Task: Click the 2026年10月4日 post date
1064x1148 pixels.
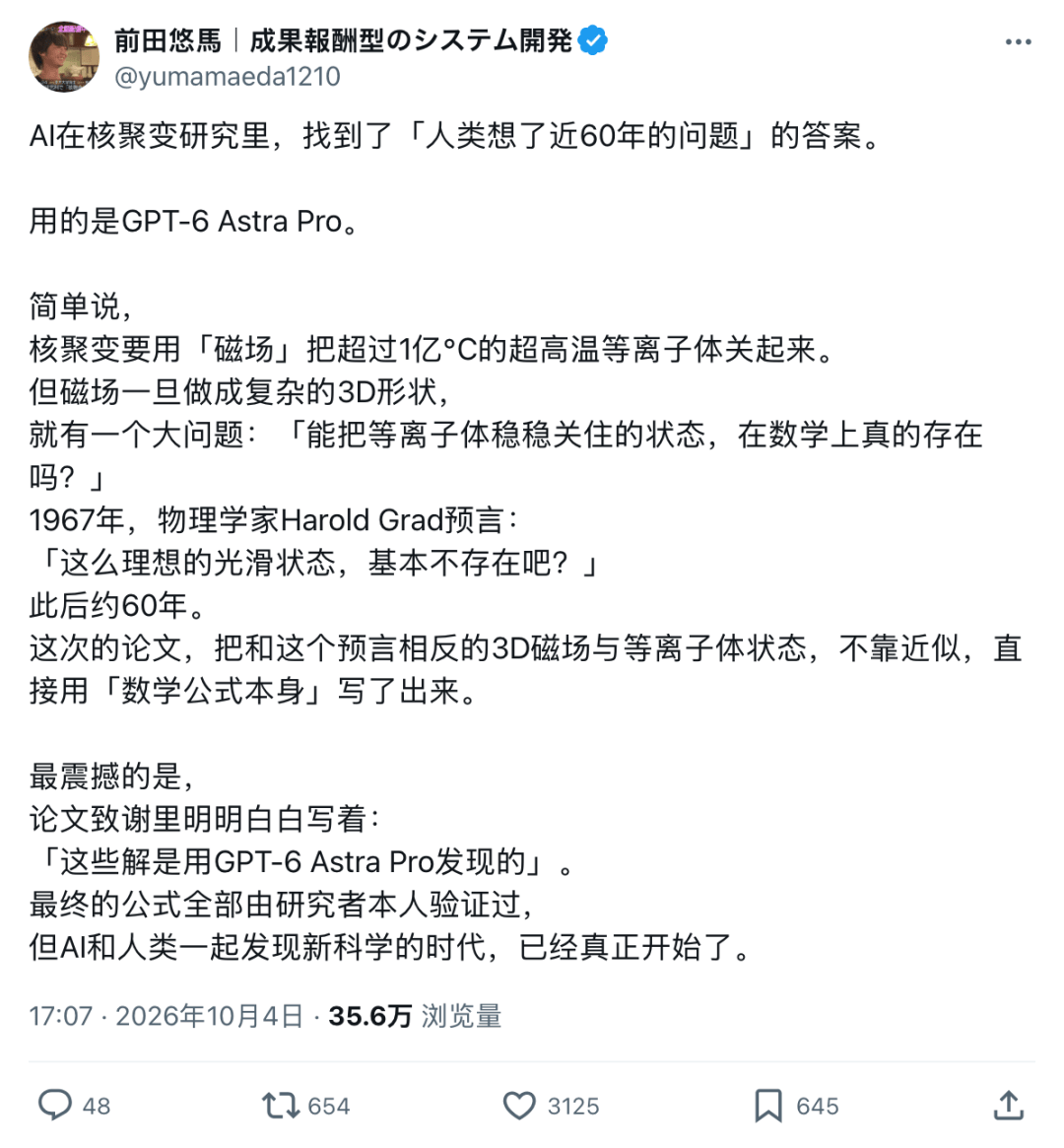Action: tap(209, 1016)
